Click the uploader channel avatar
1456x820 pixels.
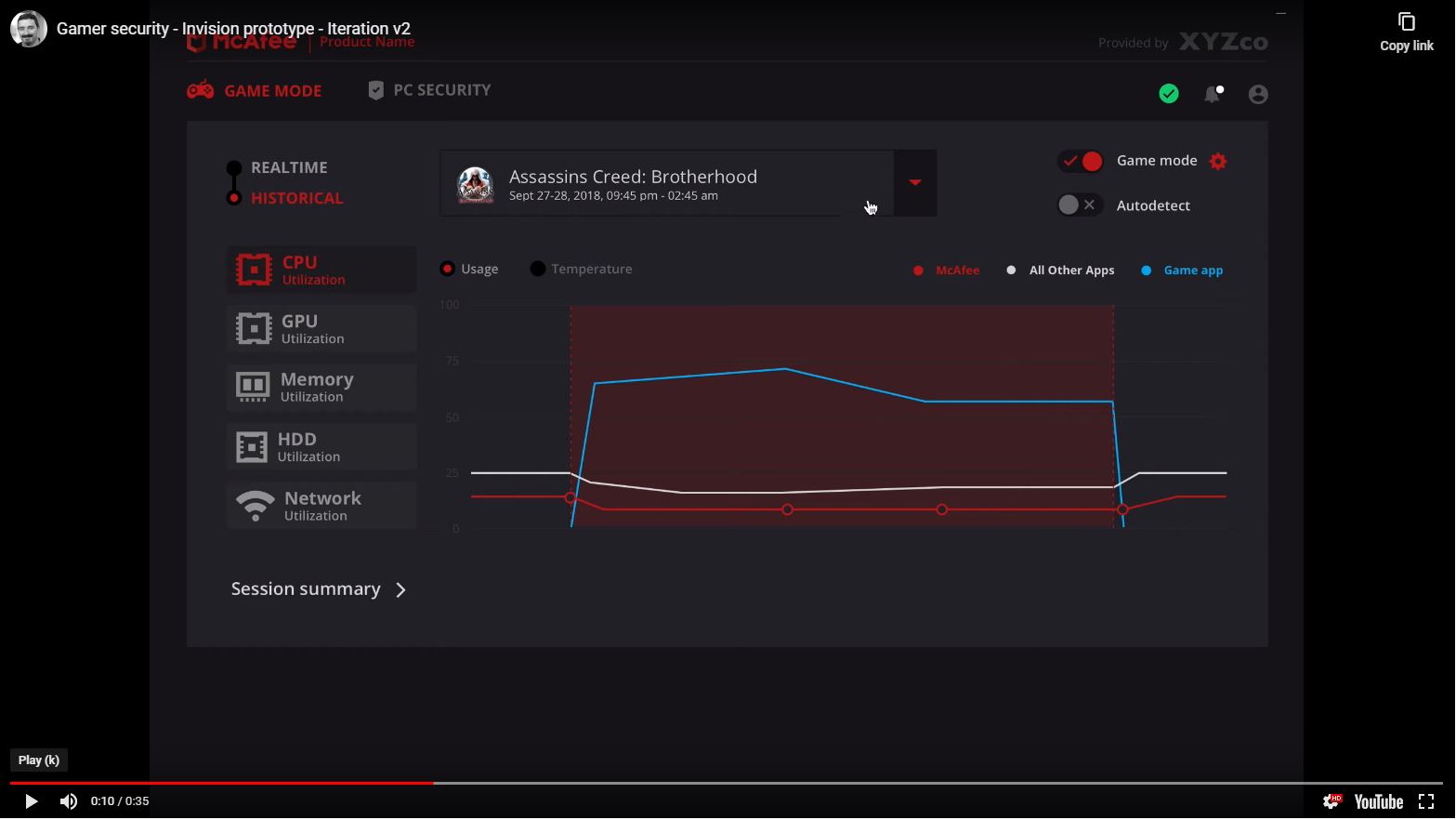pyautogui.click(x=29, y=29)
